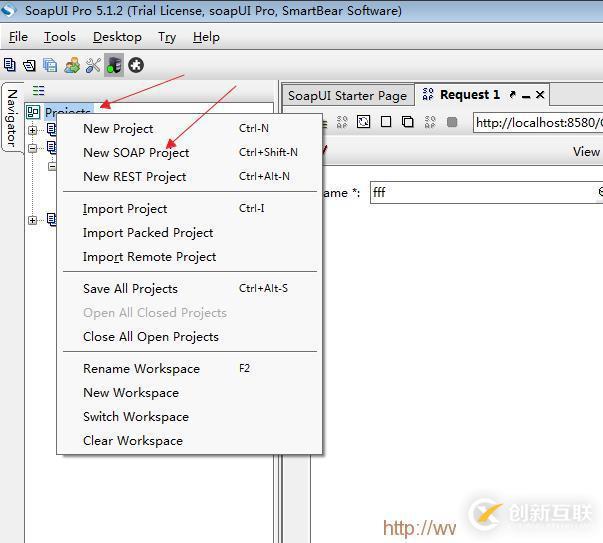The width and height of the screenshot is (603, 543).
Task: Click Open All Closed Projects item
Action: coord(189,313)
